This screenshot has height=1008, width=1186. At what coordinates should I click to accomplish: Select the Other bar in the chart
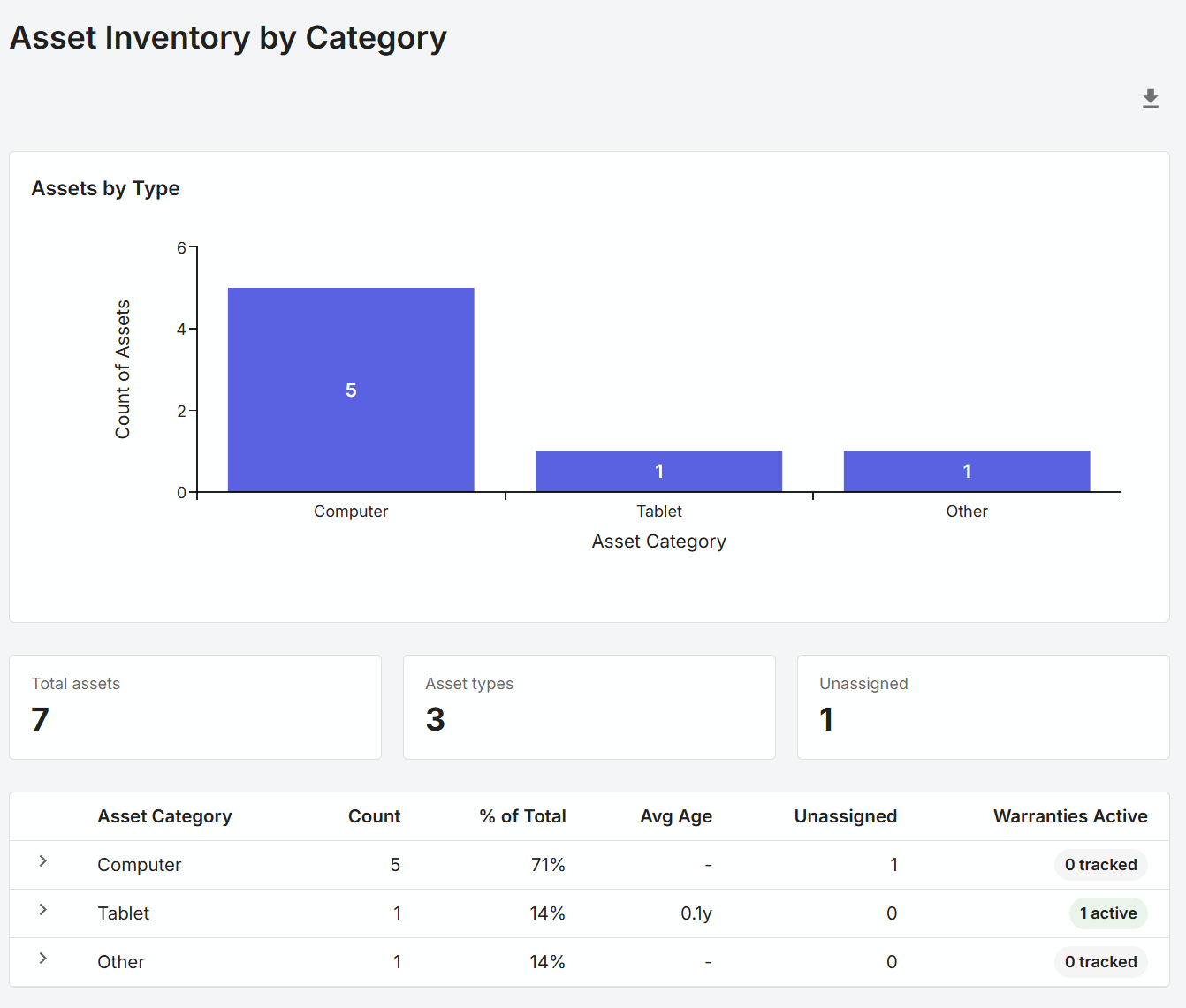(967, 471)
